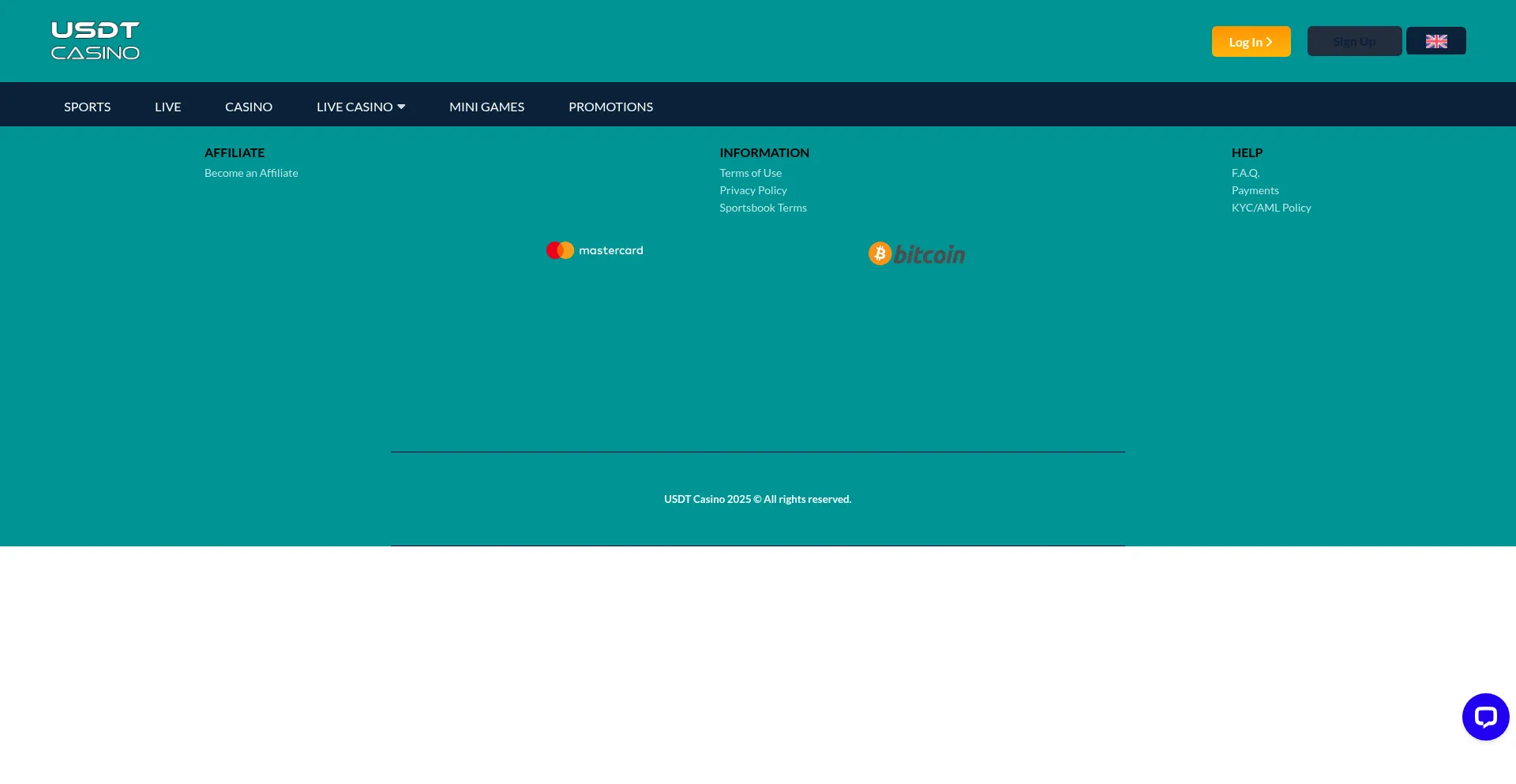Open the Promotions page
This screenshot has width=1516, height=784.
coord(610,107)
